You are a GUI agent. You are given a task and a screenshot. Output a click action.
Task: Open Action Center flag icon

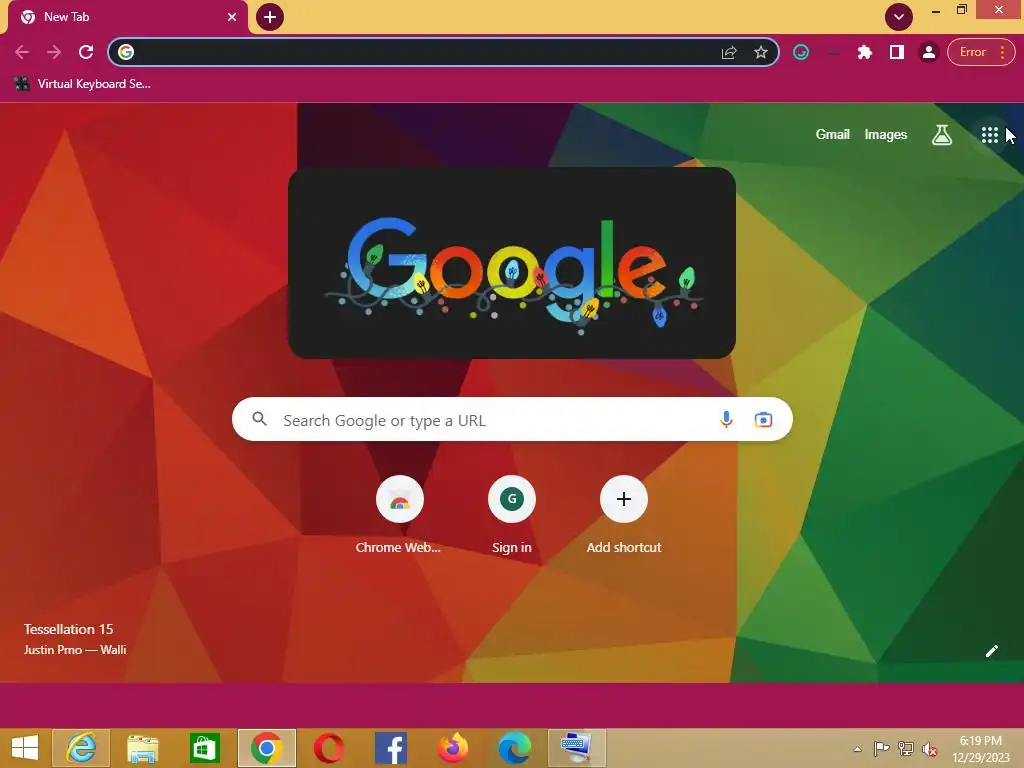[x=881, y=749]
